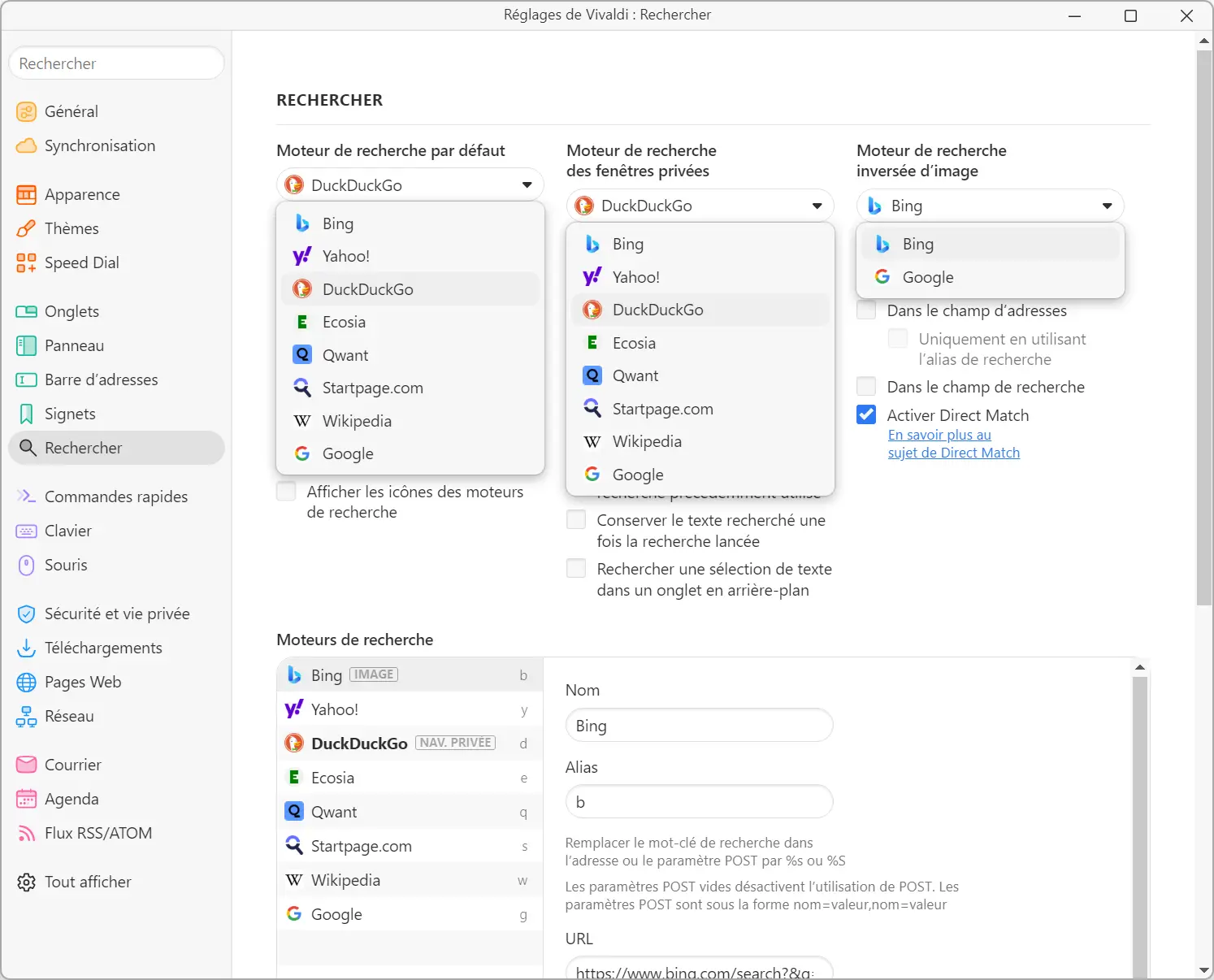Collapse the default search engine dropdown
The width and height of the screenshot is (1214, 980).
[410, 184]
